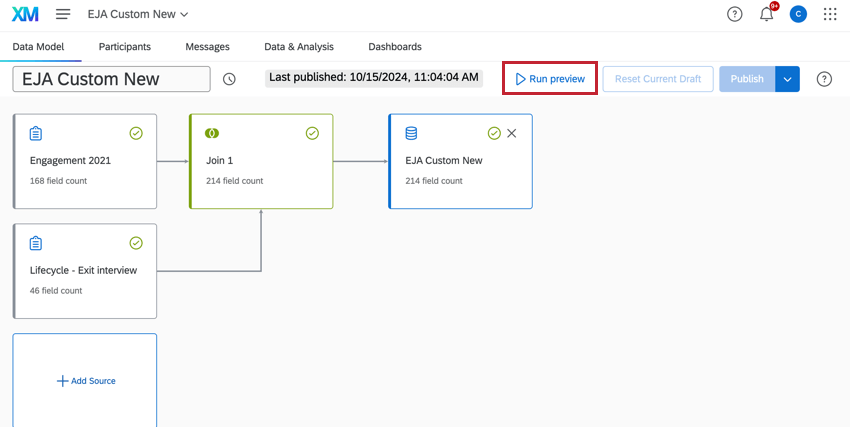Edit the EJA Custom New name field
This screenshot has width=850, height=427.
pos(111,79)
